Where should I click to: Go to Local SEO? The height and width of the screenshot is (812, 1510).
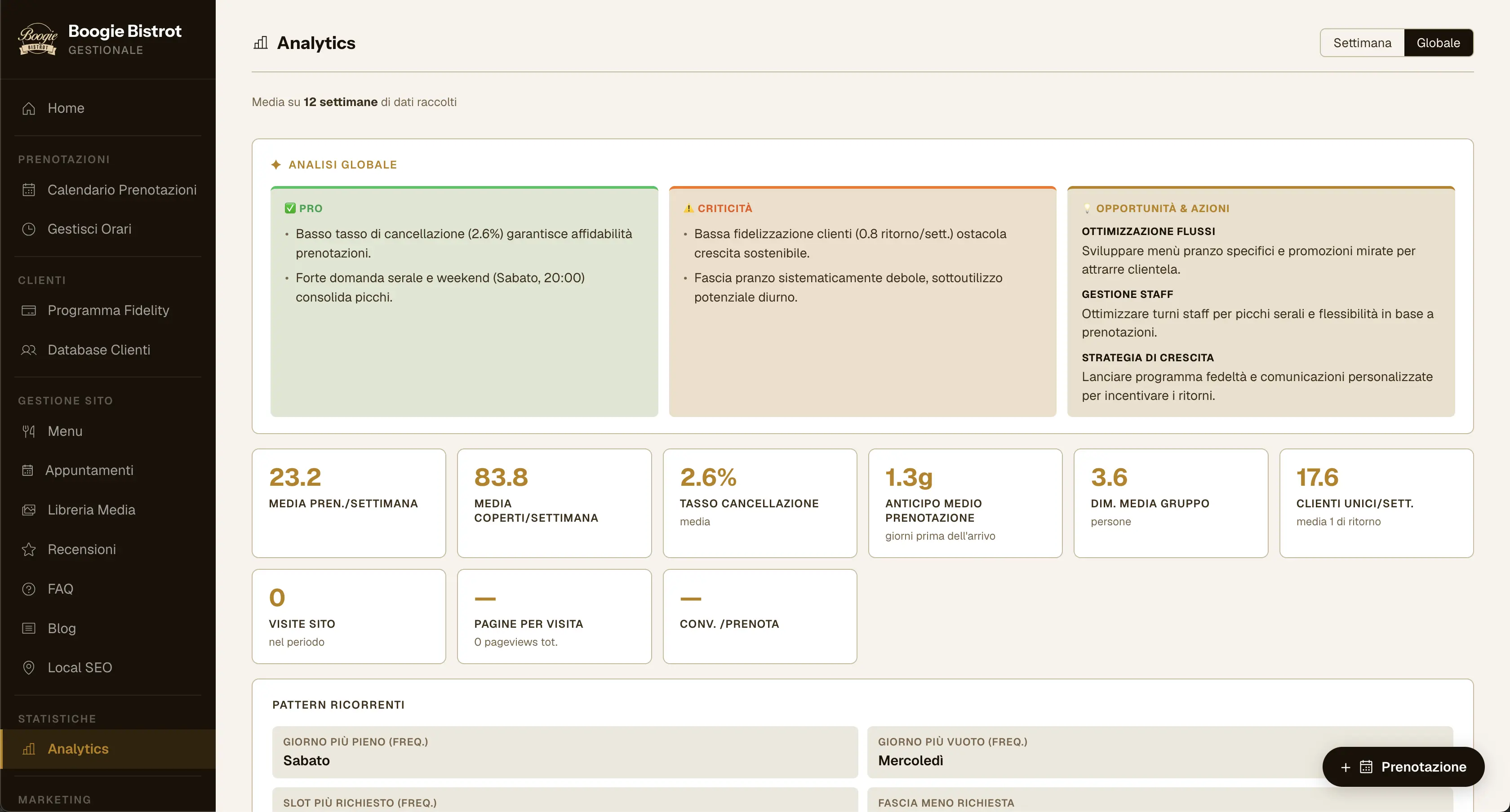coord(108,667)
